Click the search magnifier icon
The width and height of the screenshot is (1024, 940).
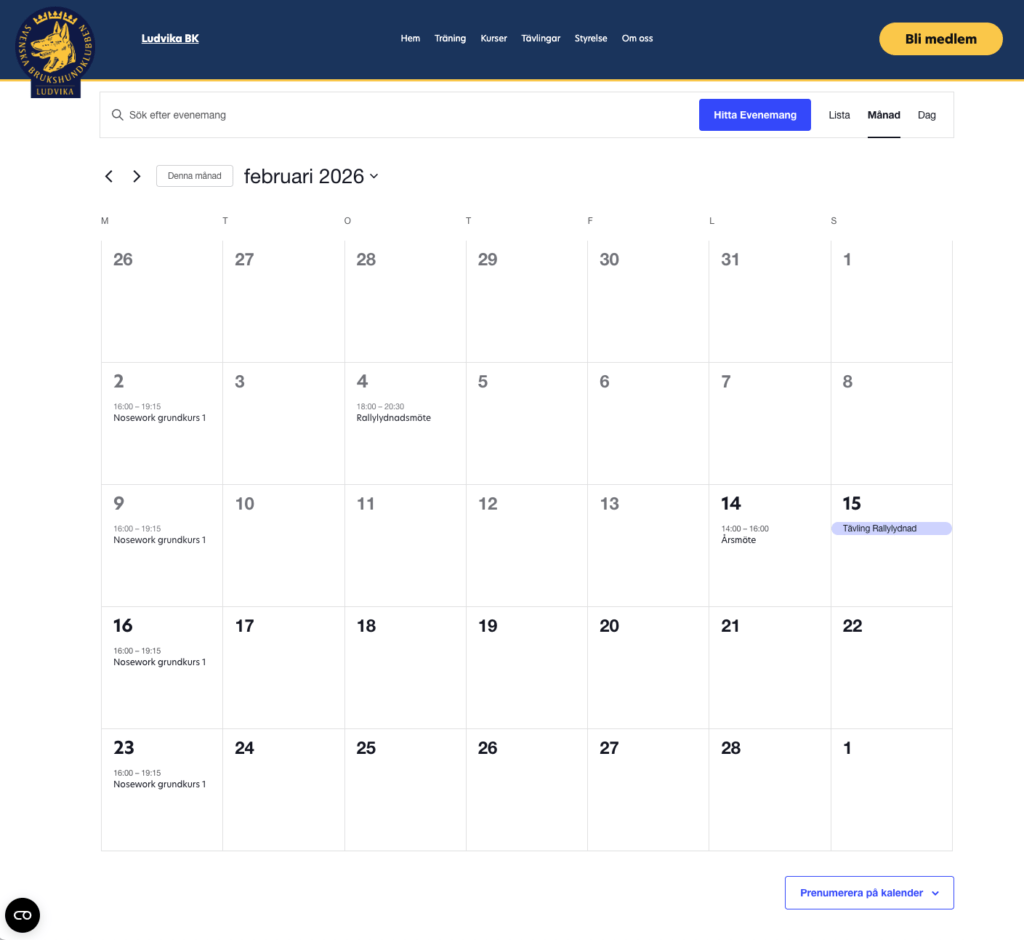(117, 115)
